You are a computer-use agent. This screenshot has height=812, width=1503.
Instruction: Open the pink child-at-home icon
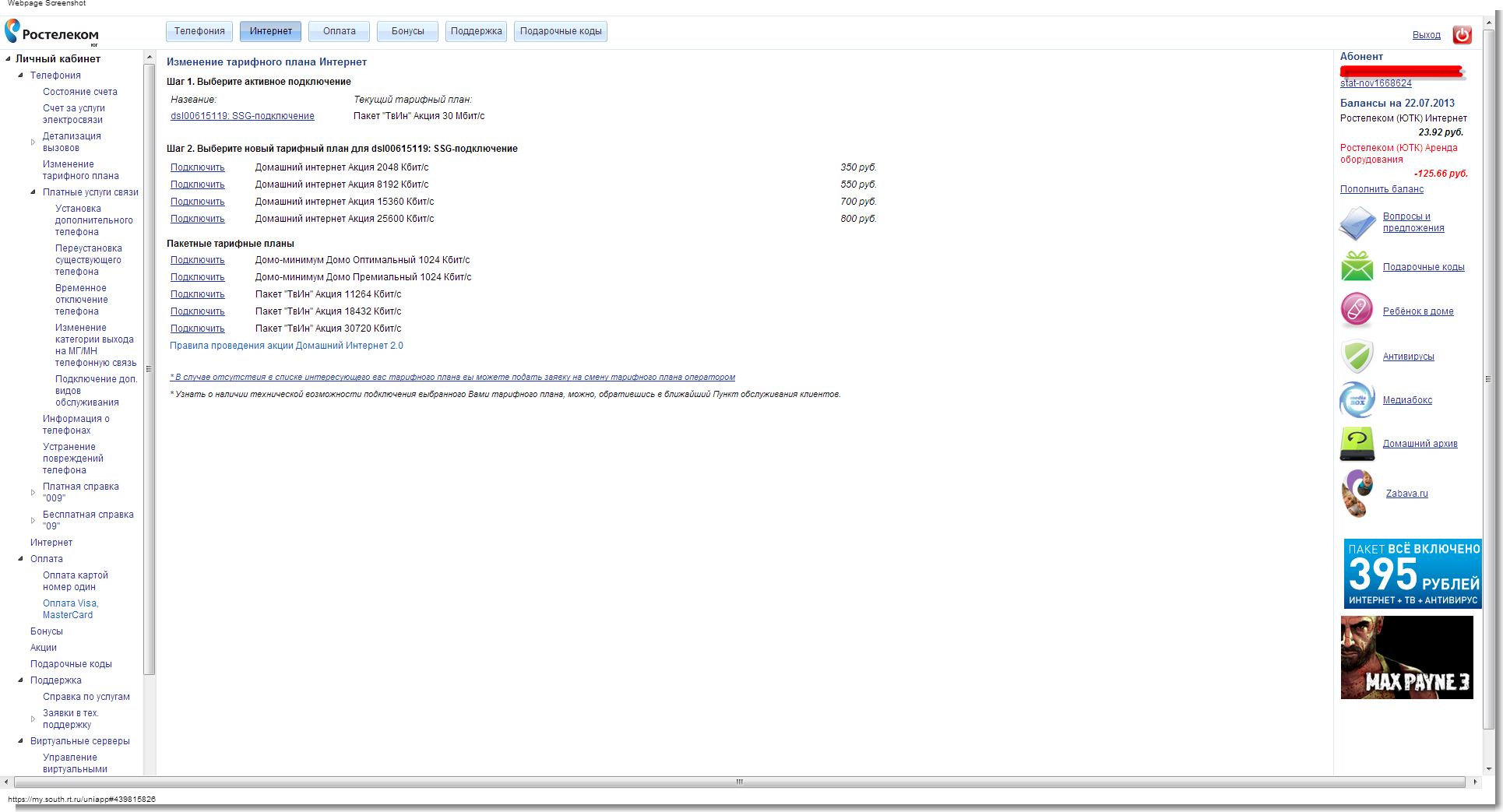coord(1357,310)
